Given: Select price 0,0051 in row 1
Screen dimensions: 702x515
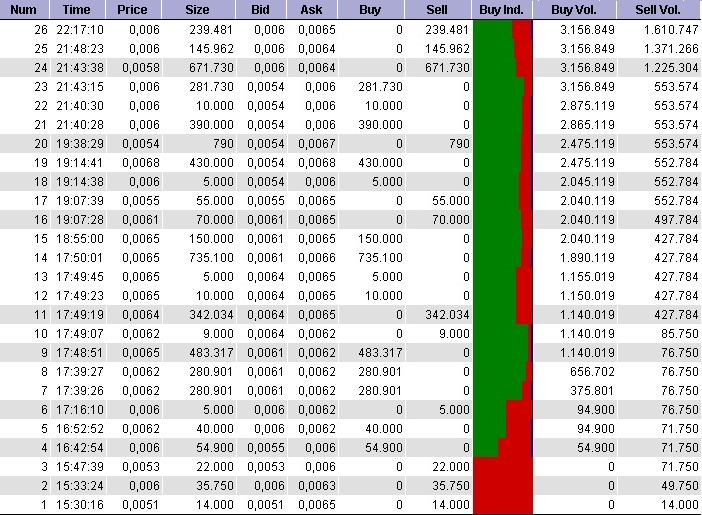Looking at the screenshot, I should click(141, 505).
